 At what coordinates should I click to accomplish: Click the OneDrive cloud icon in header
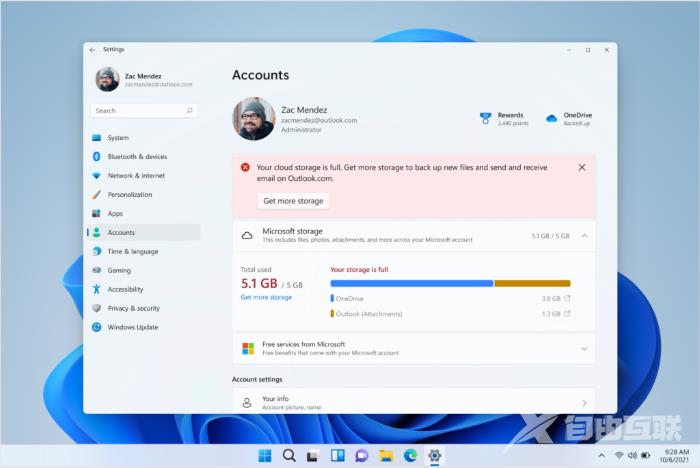click(552, 118)
